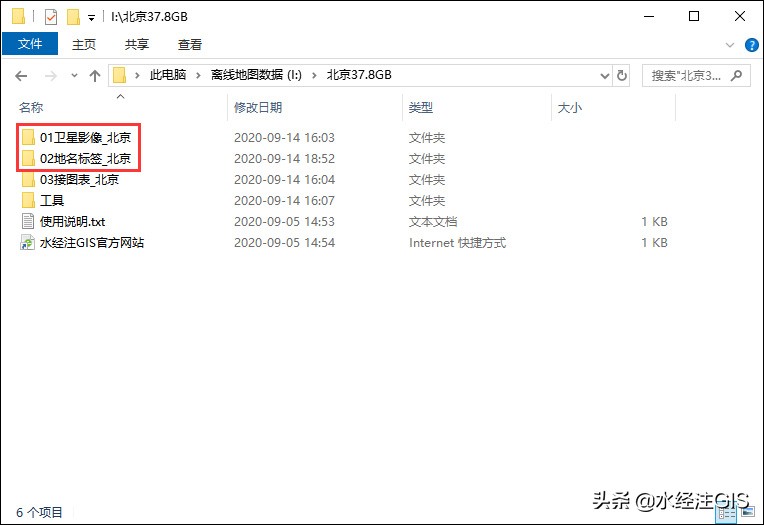This screenshot has height=525, width=764.
Task: Open the Quick Access Toolbar customize dropdown
Action: (x=91, y=18)
